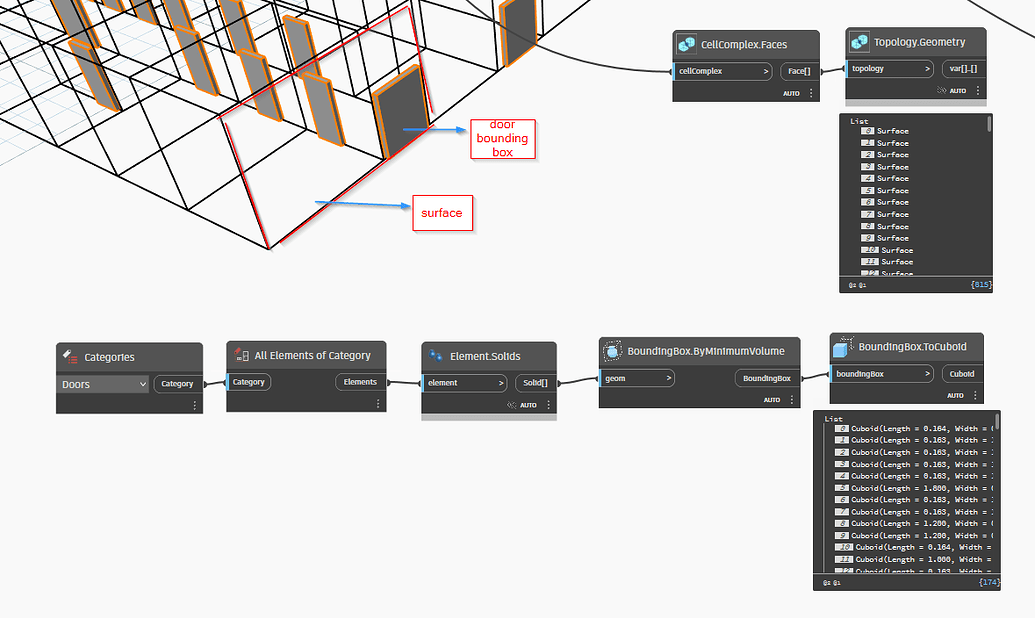Image resolution: width=1035 pixels, height=618 pixels.
Task: Open the CellComplex.Faces three-dot menu
Action: (810, 92)
